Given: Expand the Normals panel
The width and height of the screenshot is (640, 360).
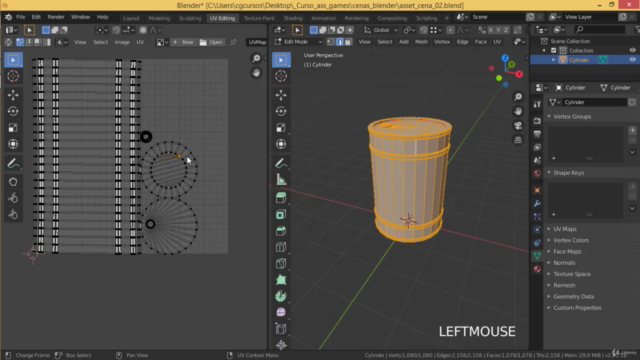Looking at the screenshot, I should coord(564,263).
